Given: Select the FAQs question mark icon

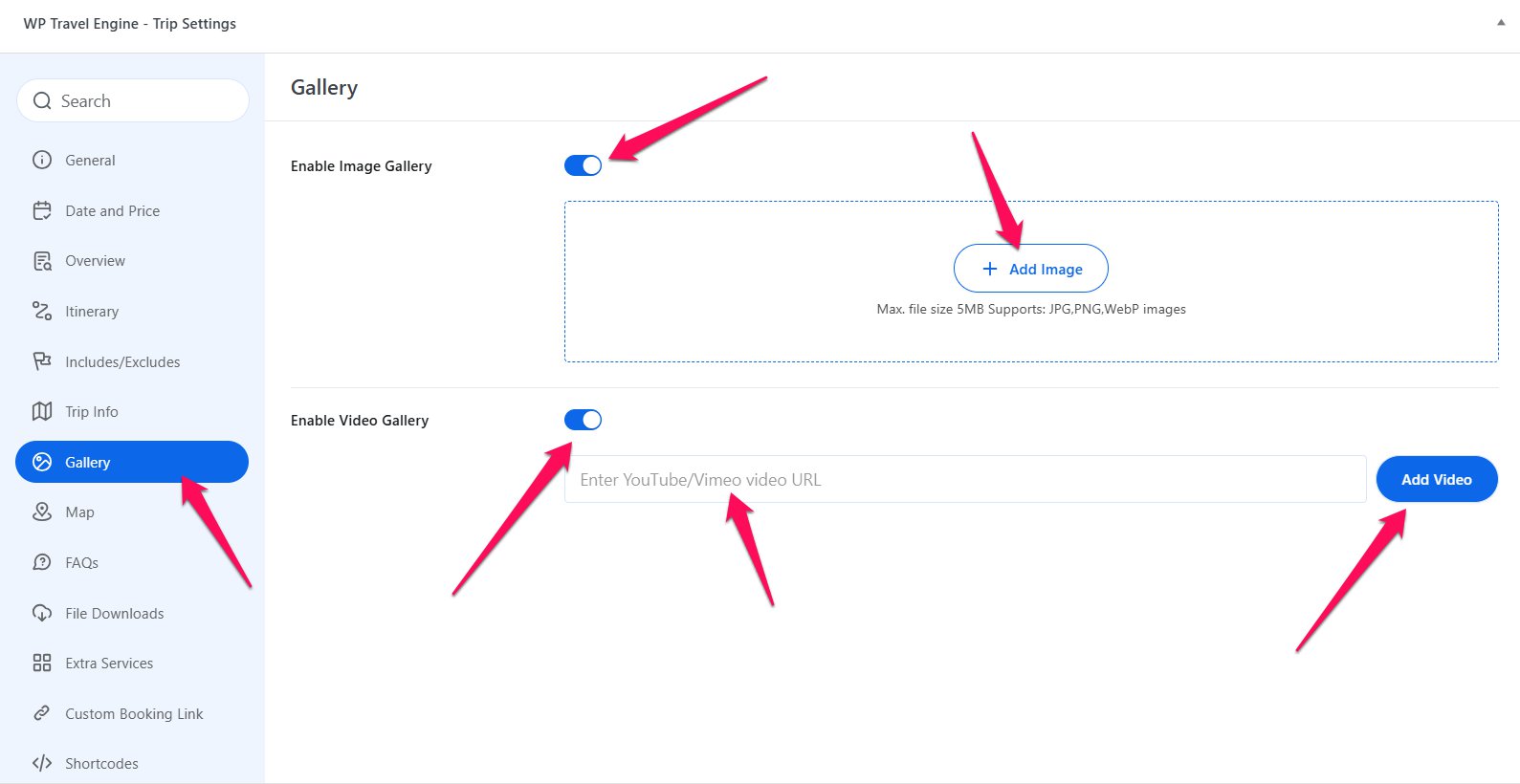Looking at the screenshot, I should [42, 562].
